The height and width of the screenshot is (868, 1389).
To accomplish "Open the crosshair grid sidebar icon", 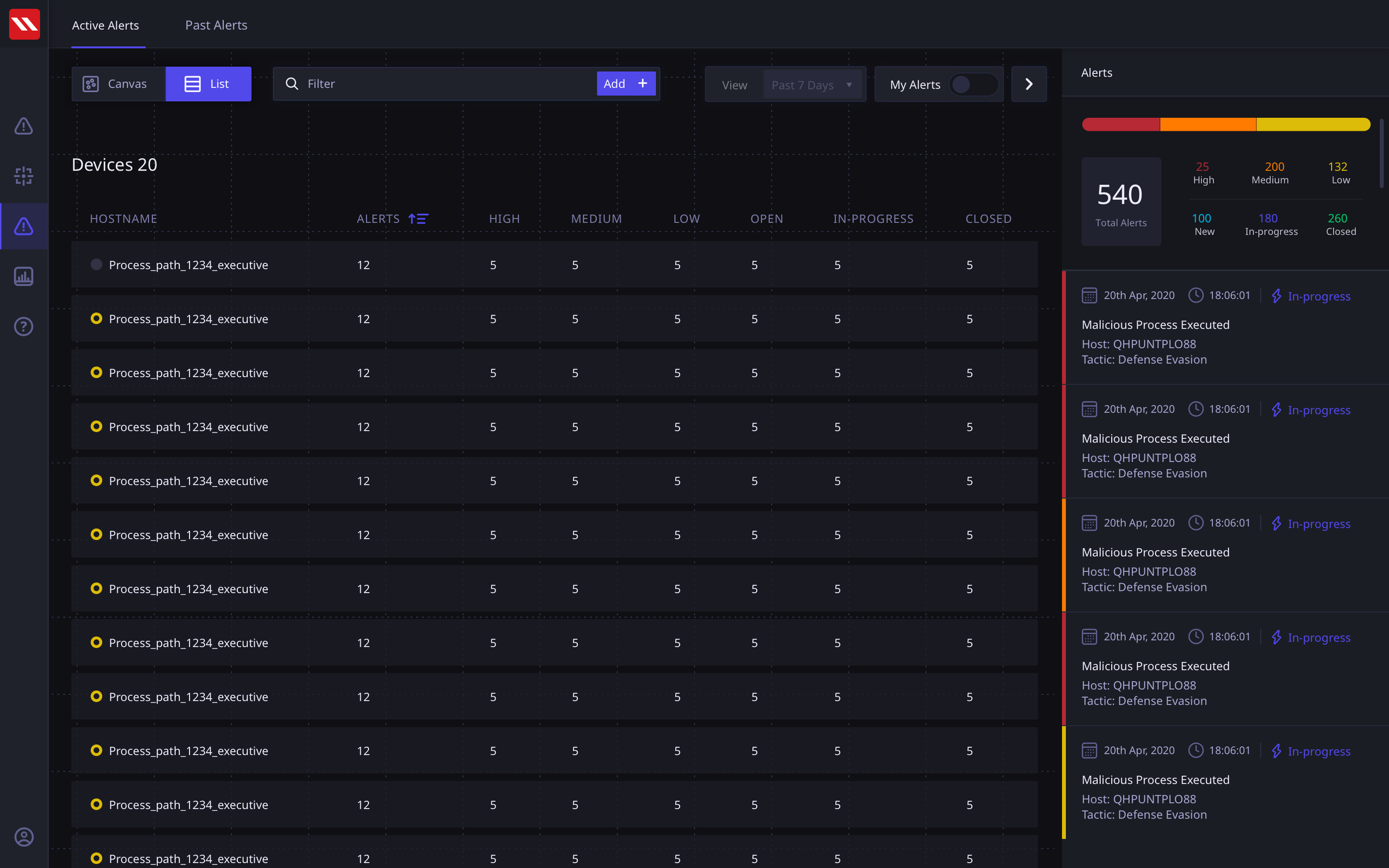I will coord(23,176).
